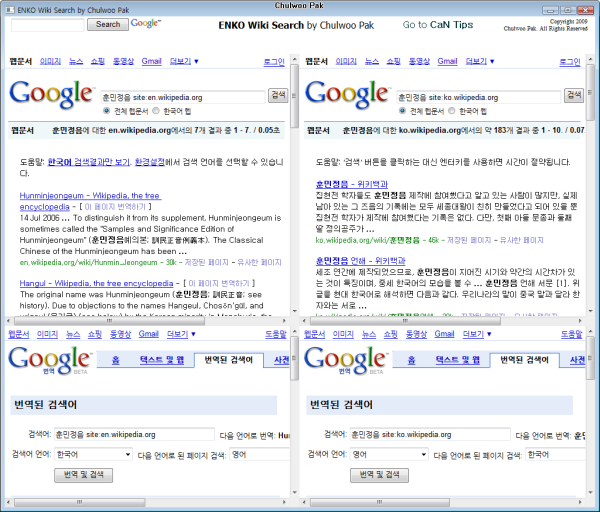Open 쇼핑 link in bottom-right pane
This screenshot has width=600, height=512.
pyautogui.click(x=391, y=334)
